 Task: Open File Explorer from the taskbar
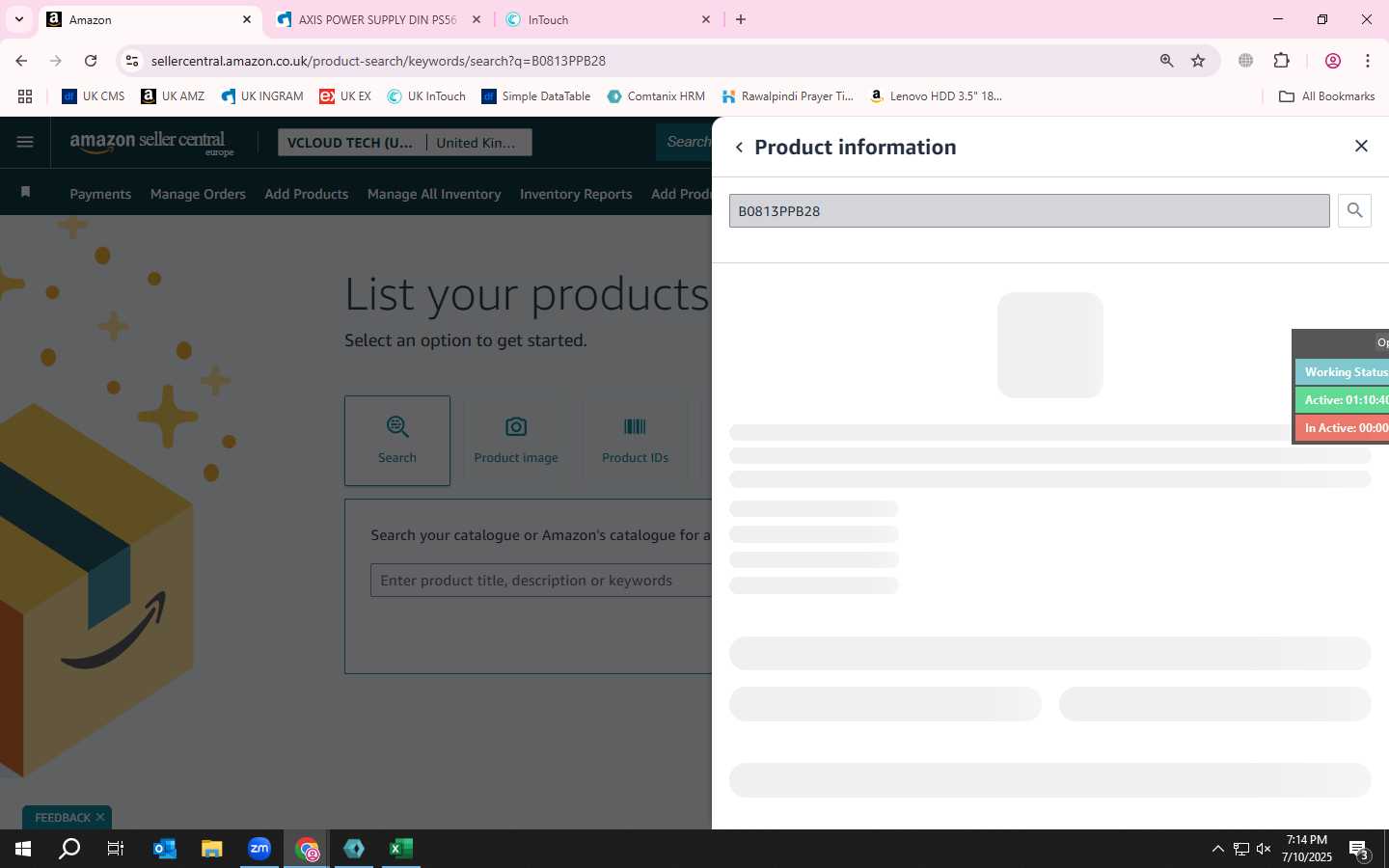(211, 849)
